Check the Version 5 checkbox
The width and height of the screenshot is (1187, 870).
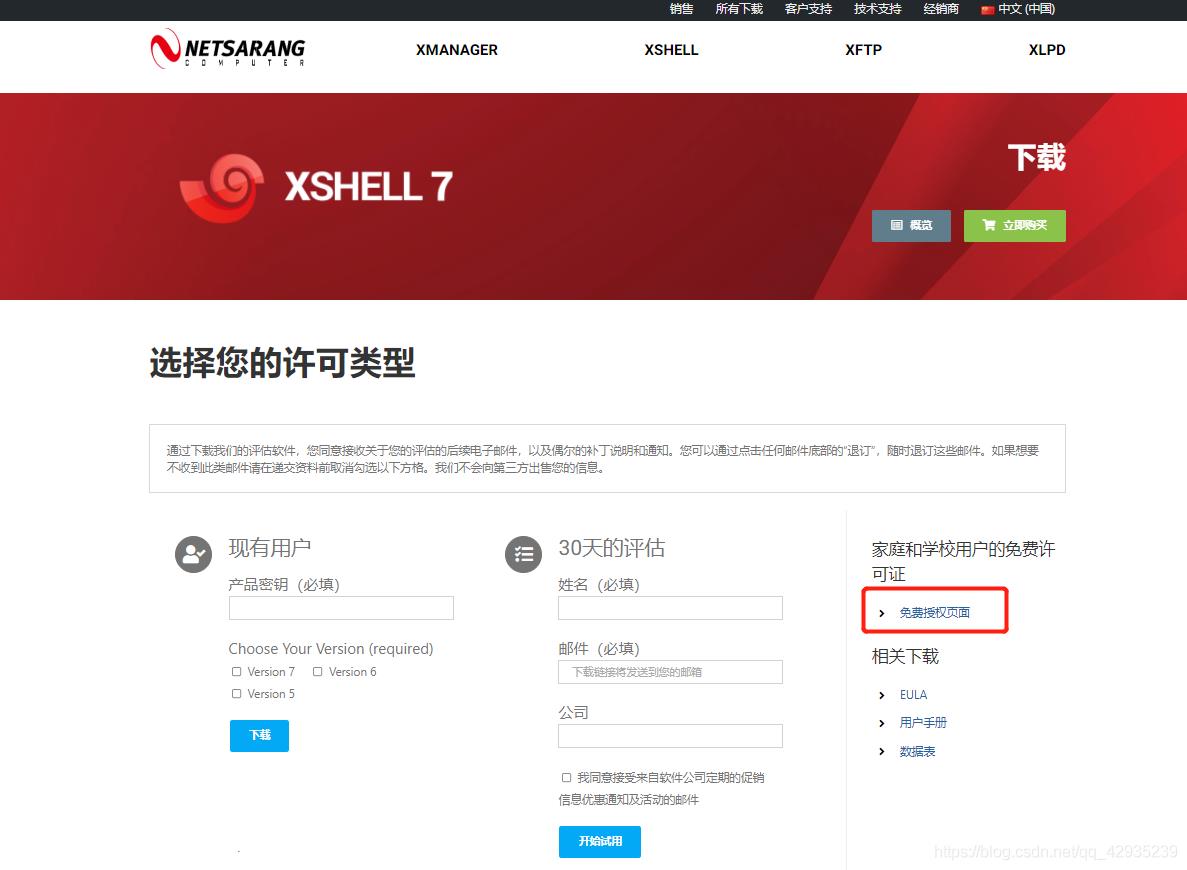pyautogui.click(x=236, y=694)
